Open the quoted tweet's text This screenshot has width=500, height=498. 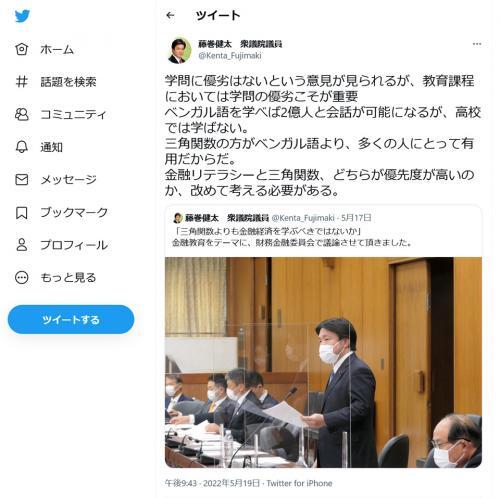click(292, 237)
